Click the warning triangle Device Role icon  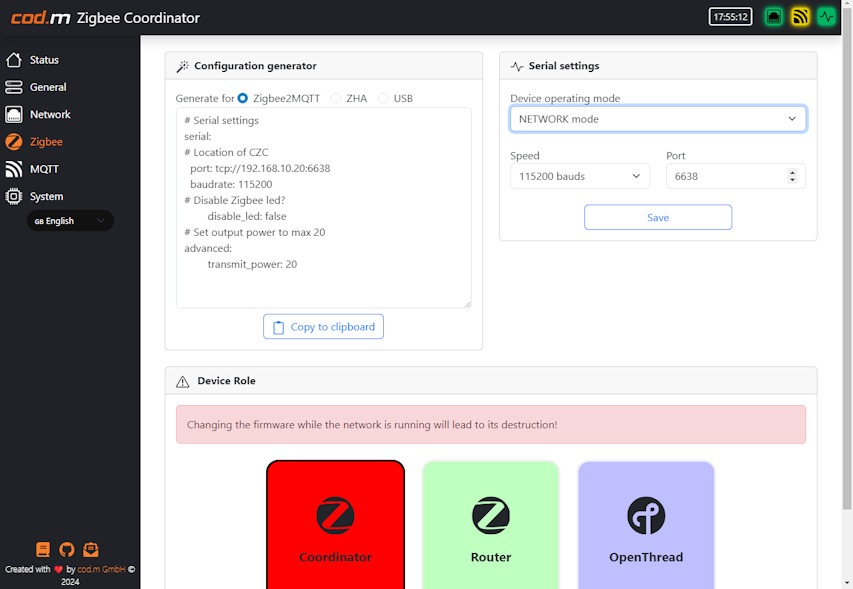[x=183, y=381]
